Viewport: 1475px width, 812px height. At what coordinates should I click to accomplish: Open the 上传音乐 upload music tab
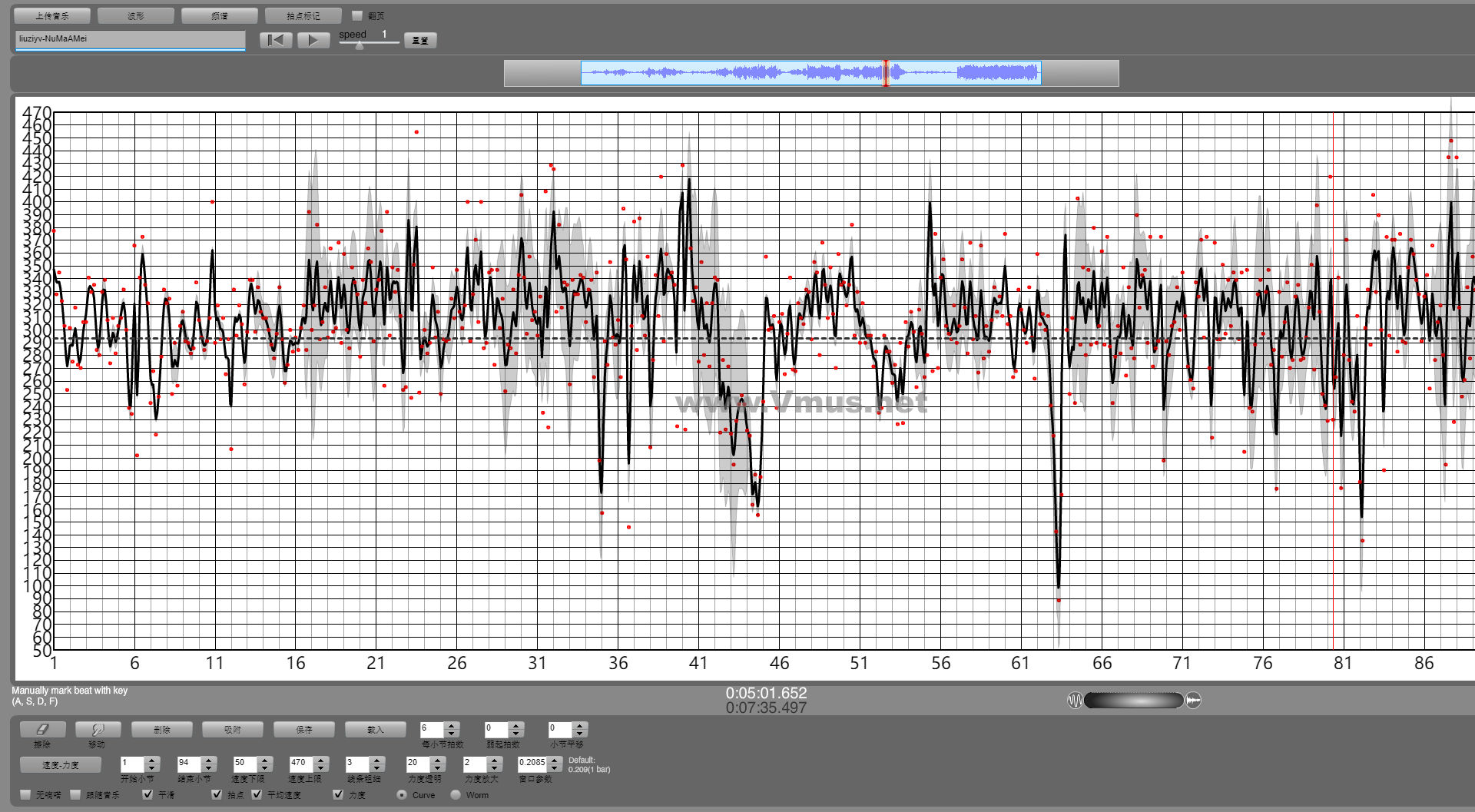[x=52, y=15]
